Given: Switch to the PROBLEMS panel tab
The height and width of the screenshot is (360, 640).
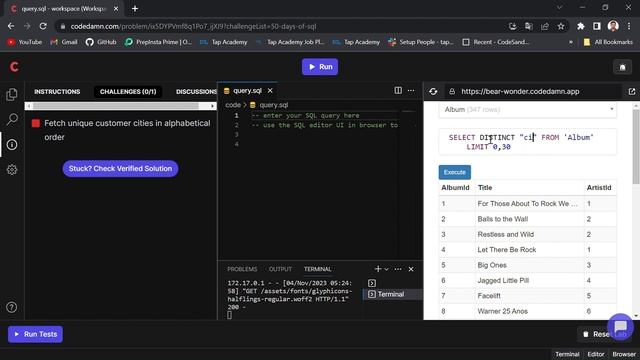Looking at the screenshot, I should (242, 269).
